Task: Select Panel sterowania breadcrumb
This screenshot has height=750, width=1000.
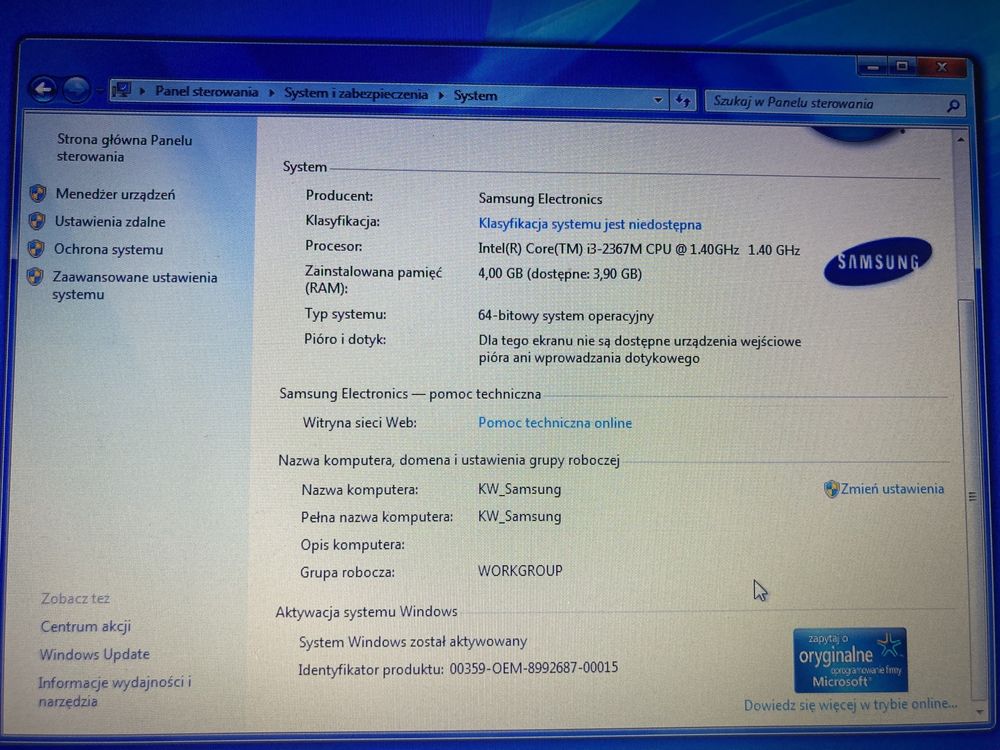Action: pyautogui.click(x=207, y=92)
